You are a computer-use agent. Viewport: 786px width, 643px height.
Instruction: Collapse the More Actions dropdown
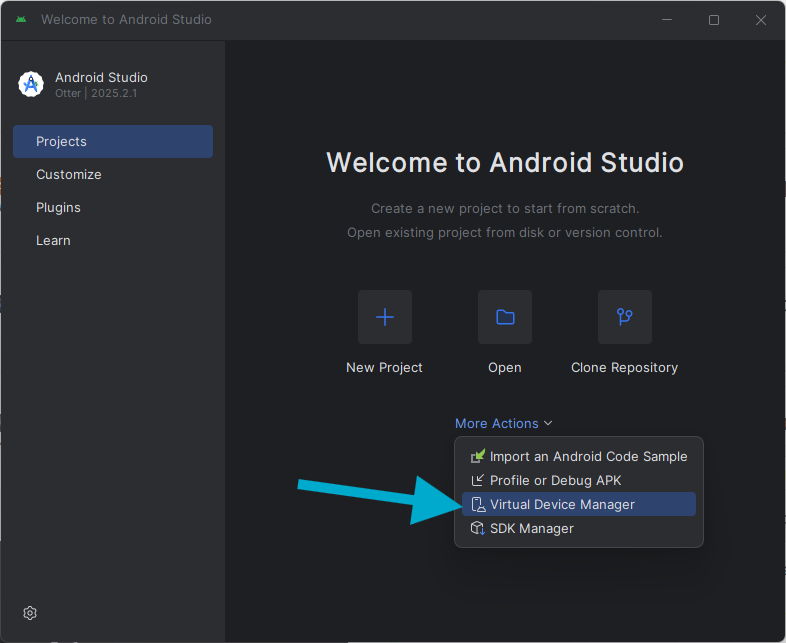(503, 423)
